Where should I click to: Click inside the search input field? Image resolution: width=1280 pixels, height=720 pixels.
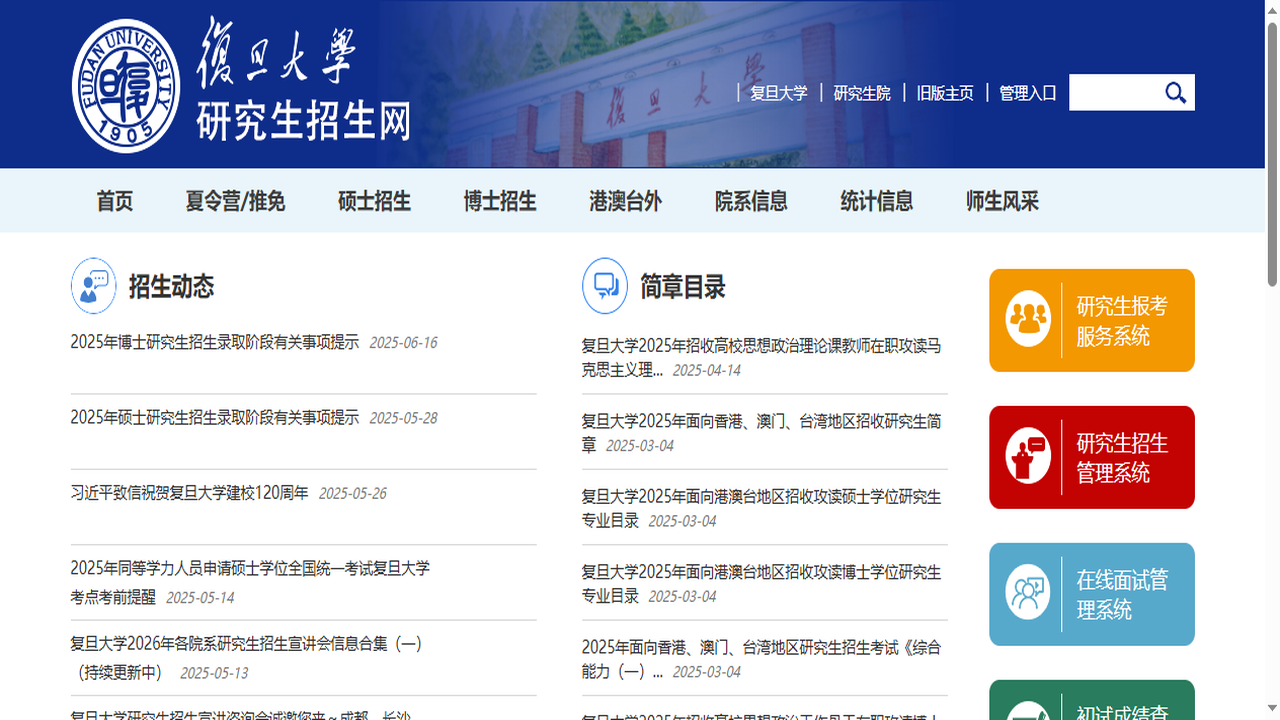click(x=1110, y=92)
